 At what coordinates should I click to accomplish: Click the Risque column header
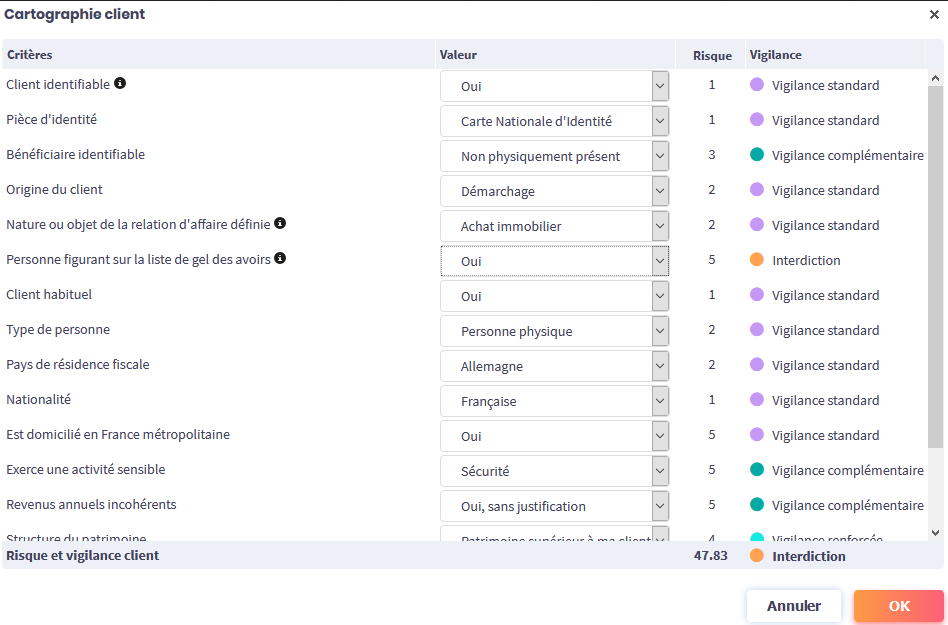pyautogui.click(x=712, y=56)
